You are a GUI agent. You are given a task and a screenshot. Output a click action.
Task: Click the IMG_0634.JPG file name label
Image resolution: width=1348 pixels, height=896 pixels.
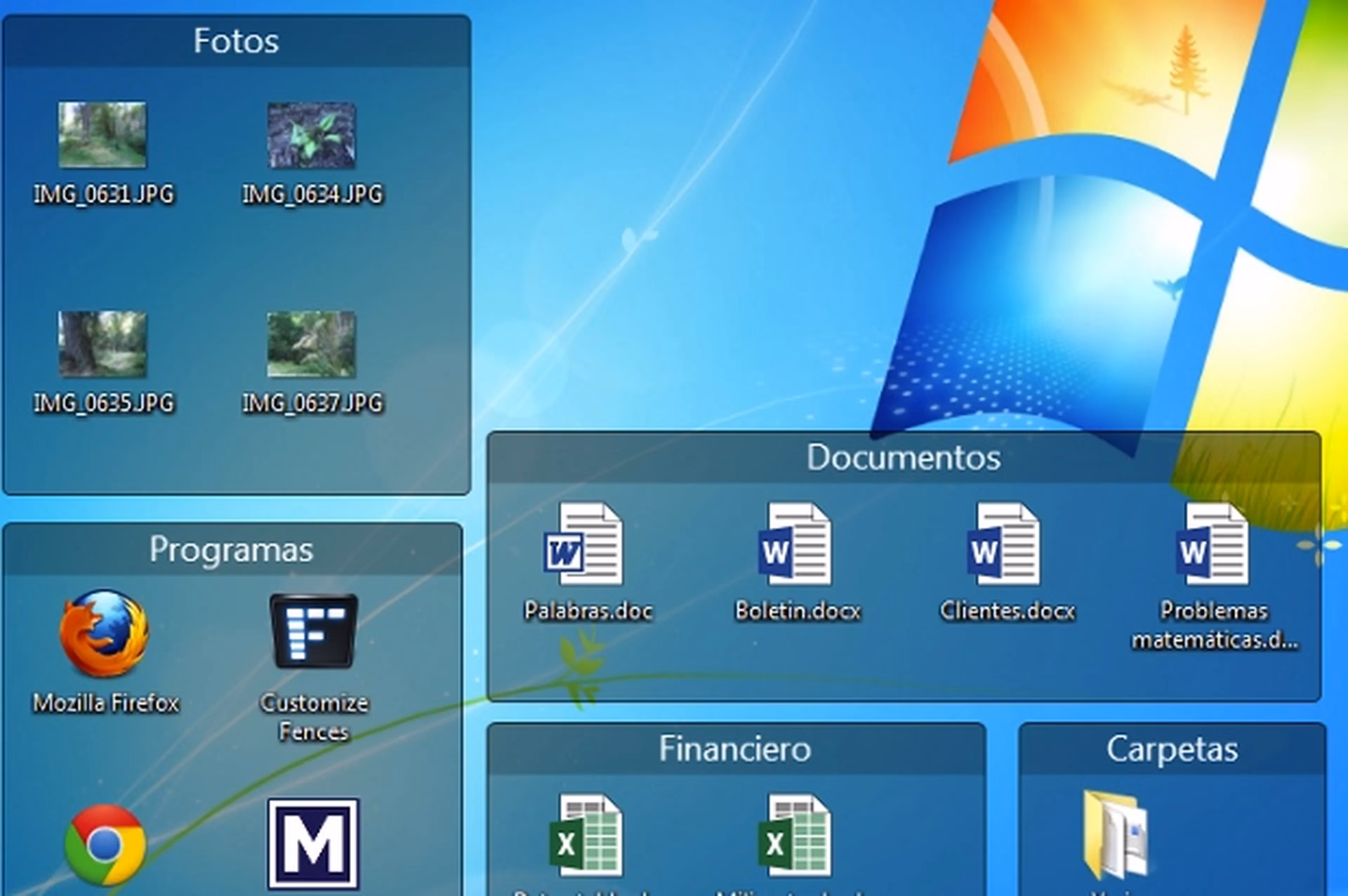312,194
